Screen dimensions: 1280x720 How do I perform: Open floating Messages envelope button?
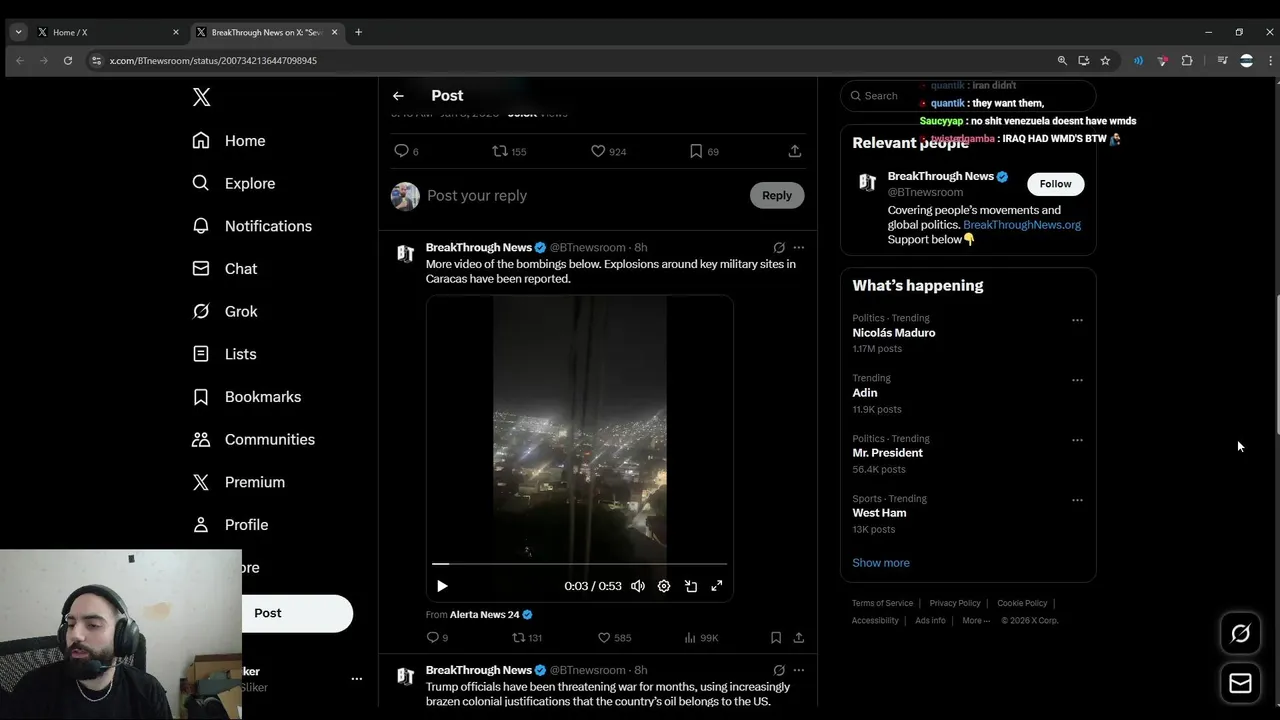click(1241, 683)
